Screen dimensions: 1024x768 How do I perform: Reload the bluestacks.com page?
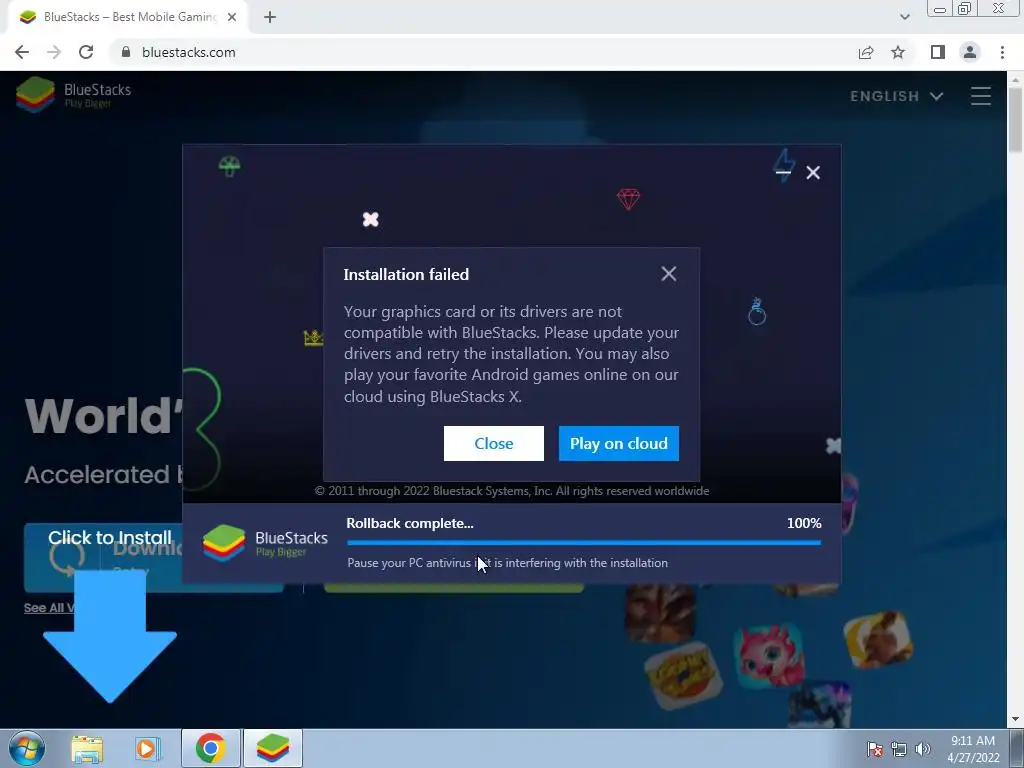pos(86,52)
